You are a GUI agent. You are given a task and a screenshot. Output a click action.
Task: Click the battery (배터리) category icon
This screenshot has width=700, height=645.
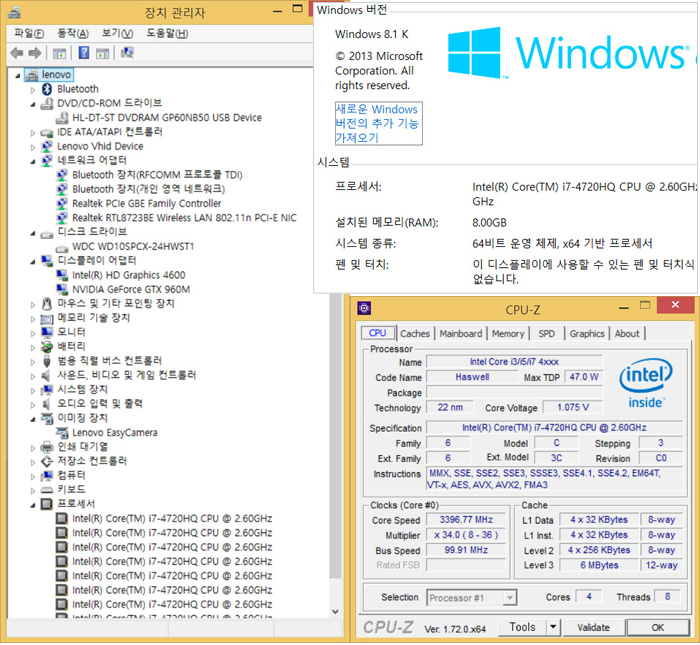click(x=47, y=346)
